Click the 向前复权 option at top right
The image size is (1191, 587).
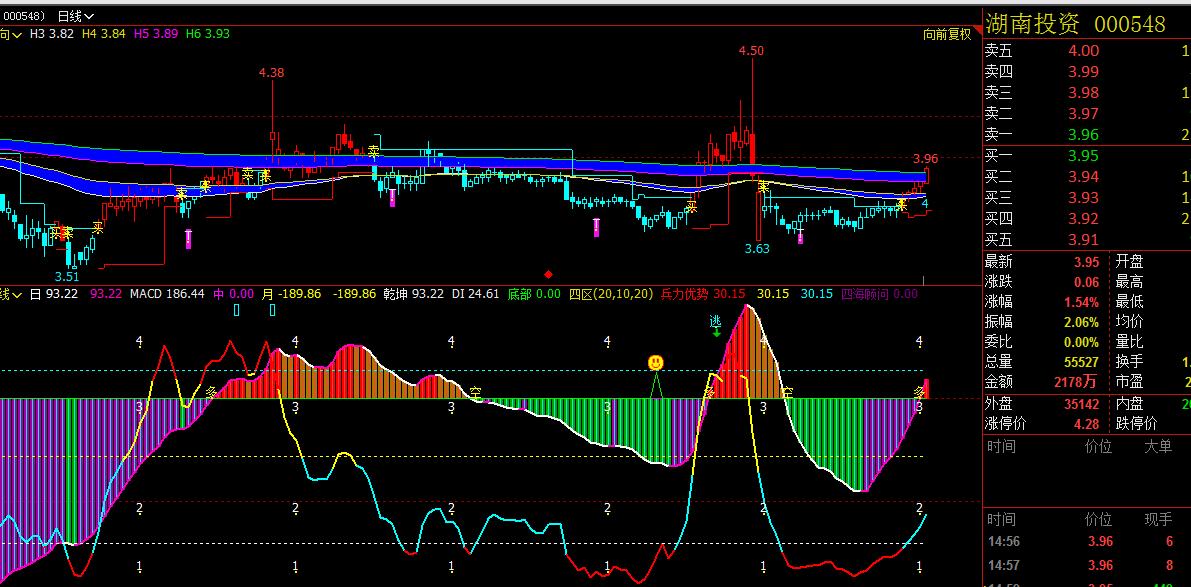pyautogui.click(x=946, y=33)
